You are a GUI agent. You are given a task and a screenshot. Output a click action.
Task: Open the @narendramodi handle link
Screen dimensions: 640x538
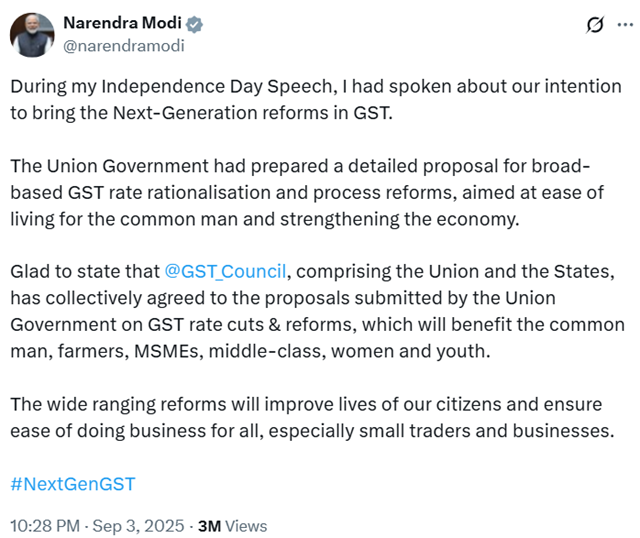[x=124, y=46]
